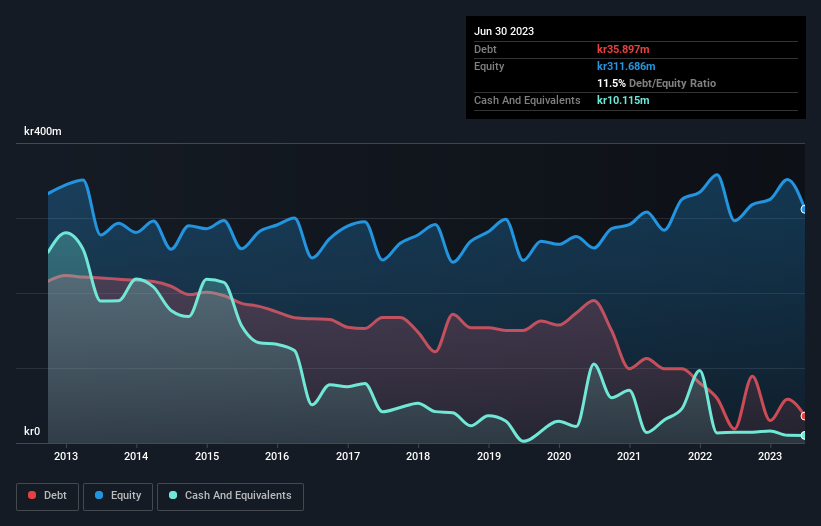Select the 2021 x-axis label
The width and height of the screenshot is (821, 526).
629,456
